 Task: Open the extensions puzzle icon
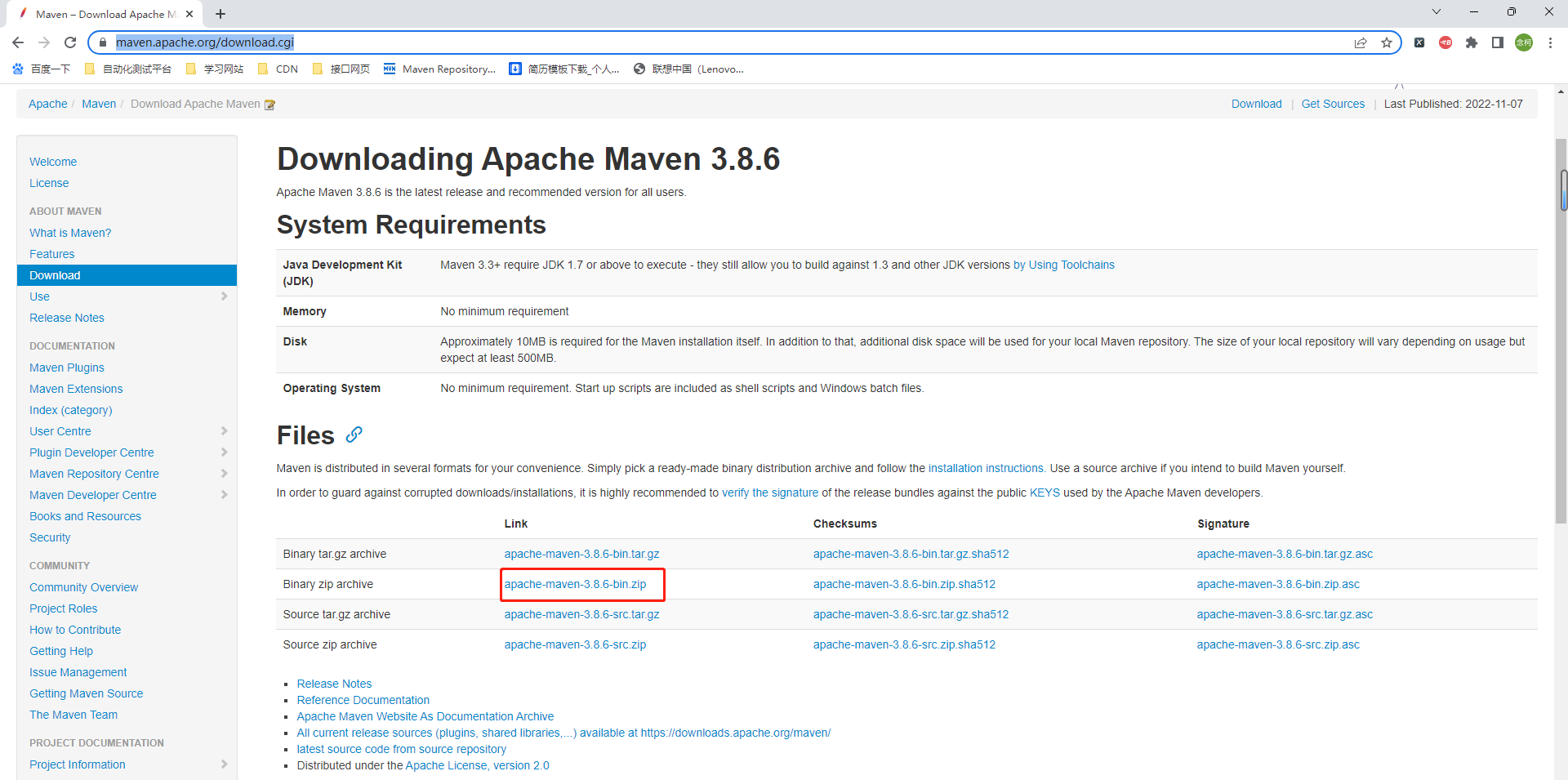(x=1472, y=42)
